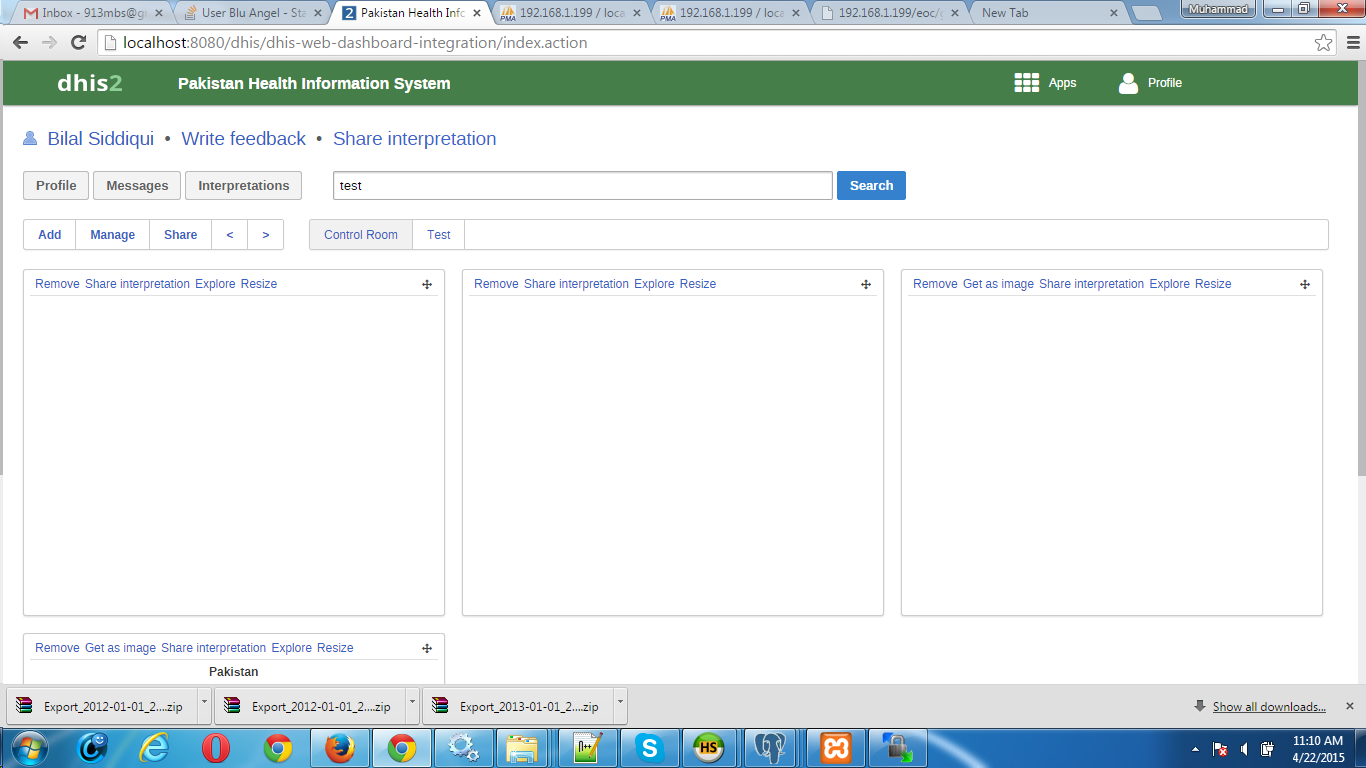This screenshot has width=1366, height=768.
Task: Open the Apps grid icon
Action: [1026, 83]
